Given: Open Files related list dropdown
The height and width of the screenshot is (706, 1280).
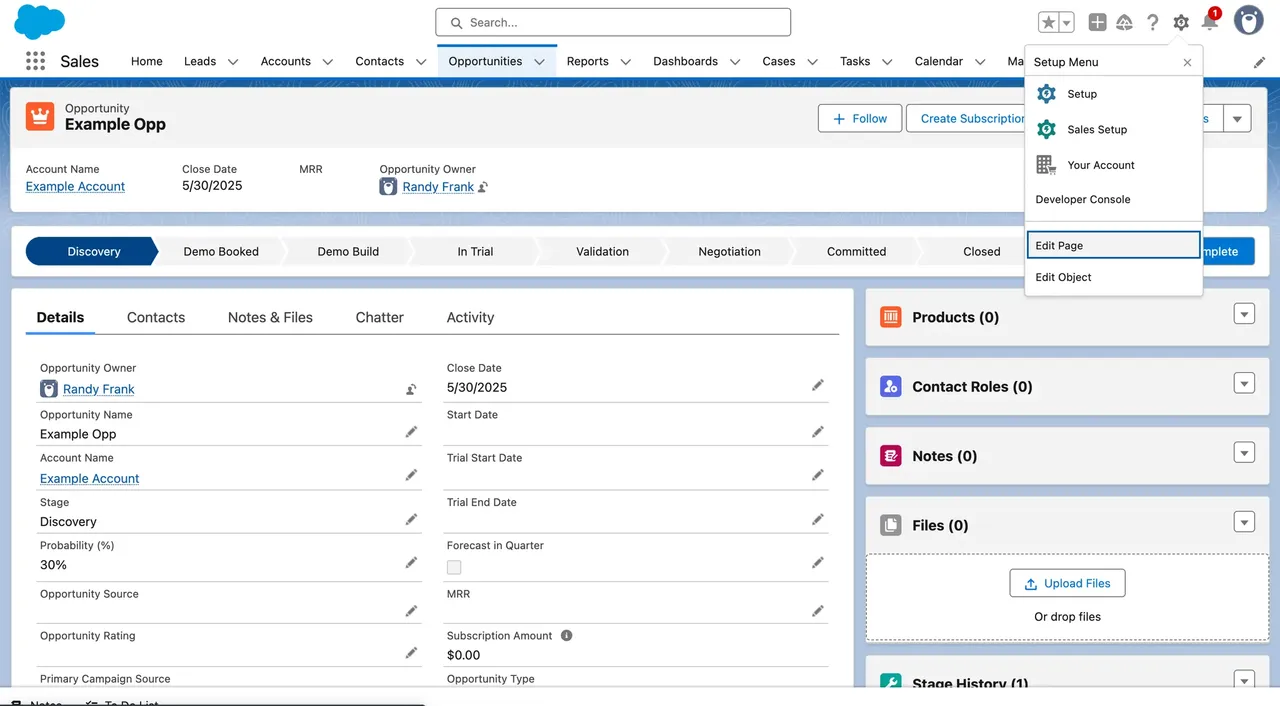Looking at the screenshot, I should pos(1244,521).
